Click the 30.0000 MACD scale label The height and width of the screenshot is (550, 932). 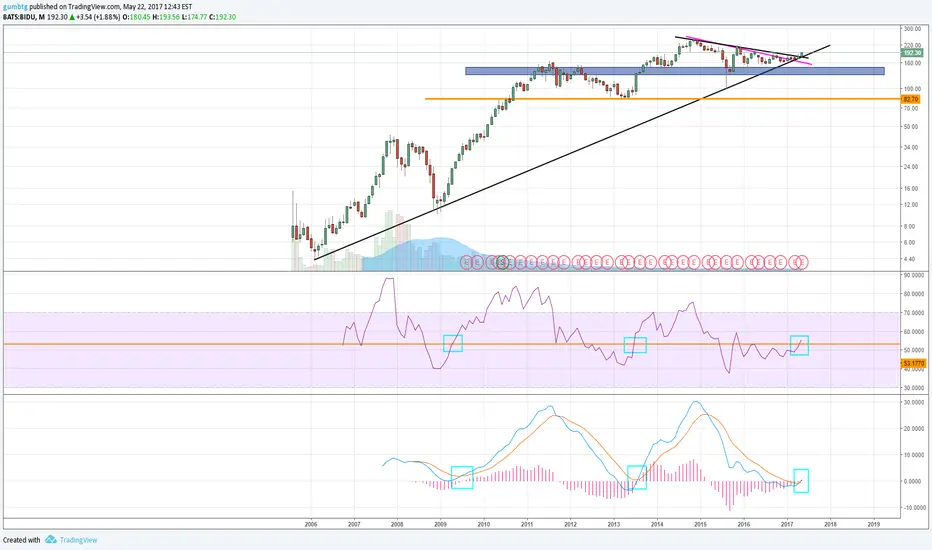pyautogui.click(x=914, y=403)
